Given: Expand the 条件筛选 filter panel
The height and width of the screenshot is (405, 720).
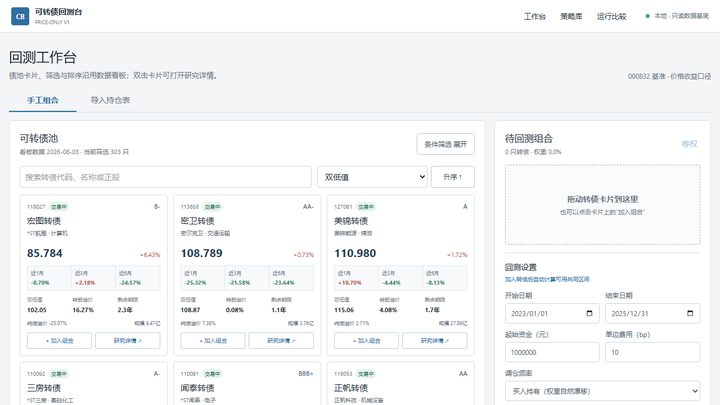Looking at the screenshot, I should coord(445,144).
